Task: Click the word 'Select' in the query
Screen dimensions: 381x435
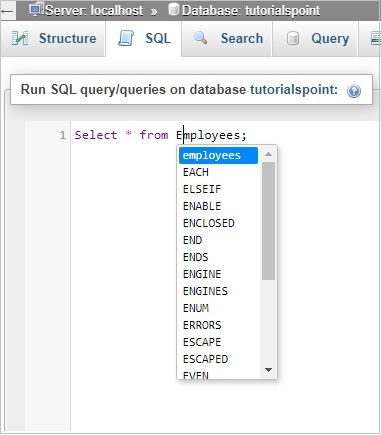Action: pos(96,135)
